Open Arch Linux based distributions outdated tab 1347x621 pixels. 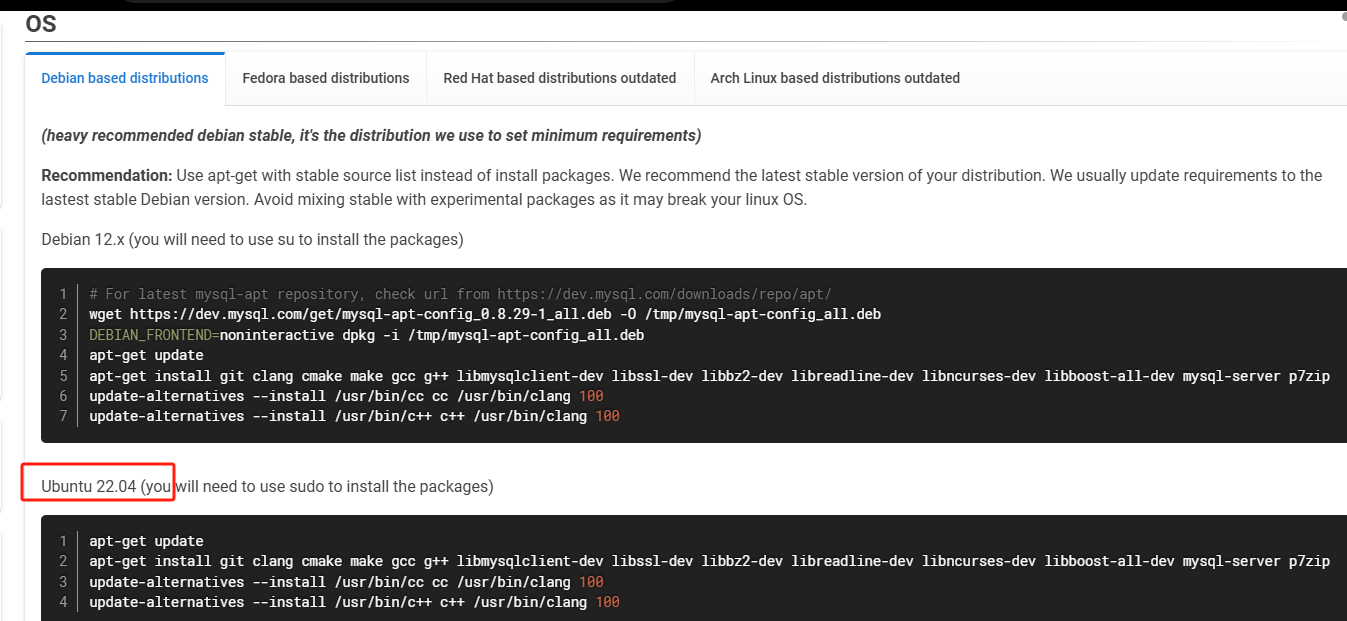coord(835,78)
